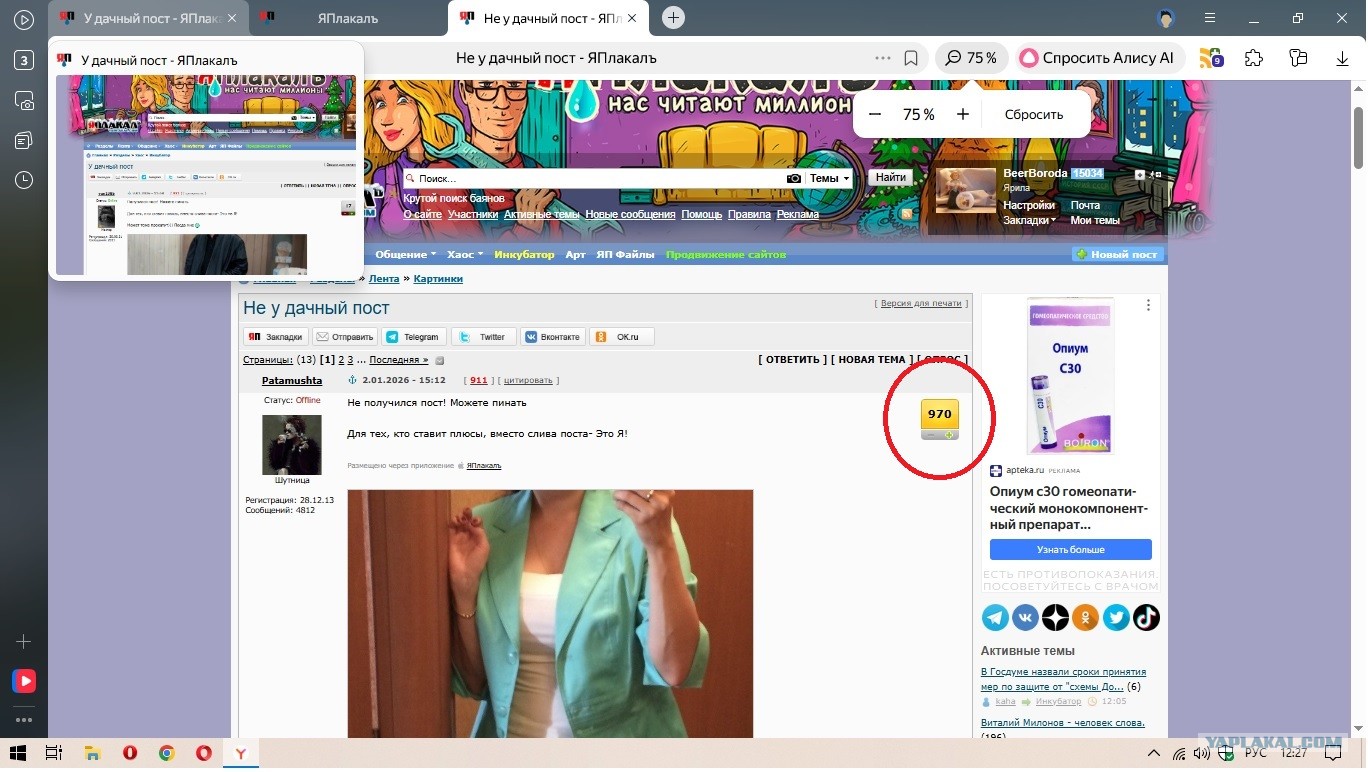The image size is (1368, 772).
Task: Open the round Twitter social icon
Action: pos(1116,618)
